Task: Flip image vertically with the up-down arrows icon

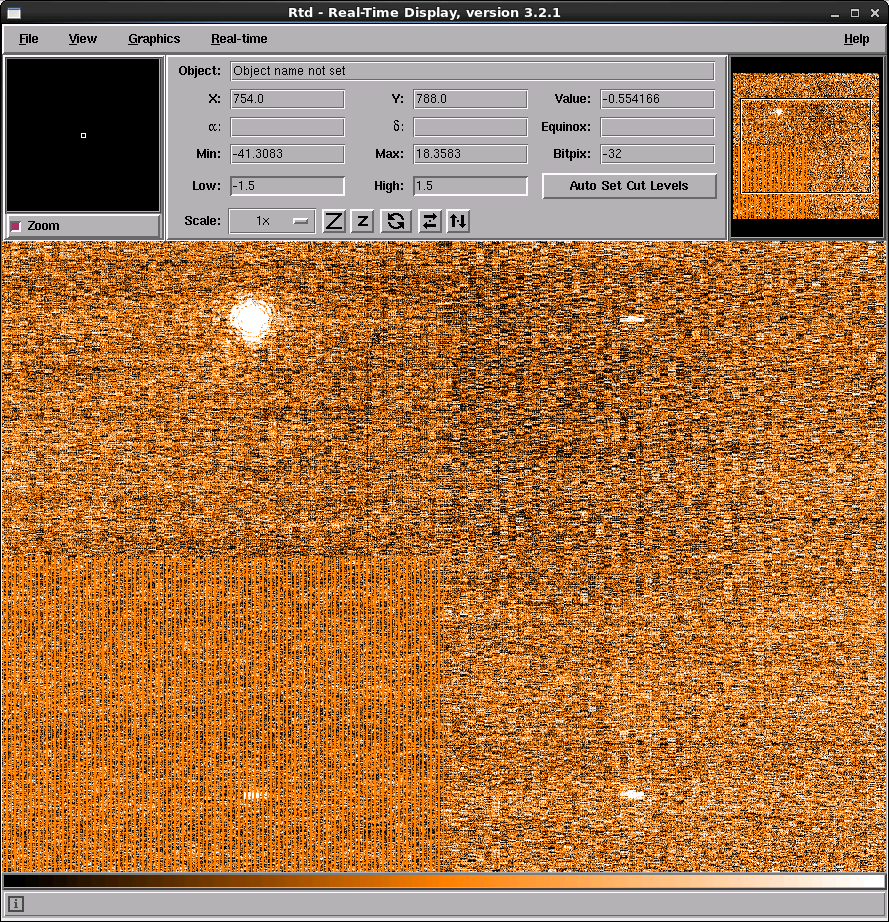Action: [457, 221]
